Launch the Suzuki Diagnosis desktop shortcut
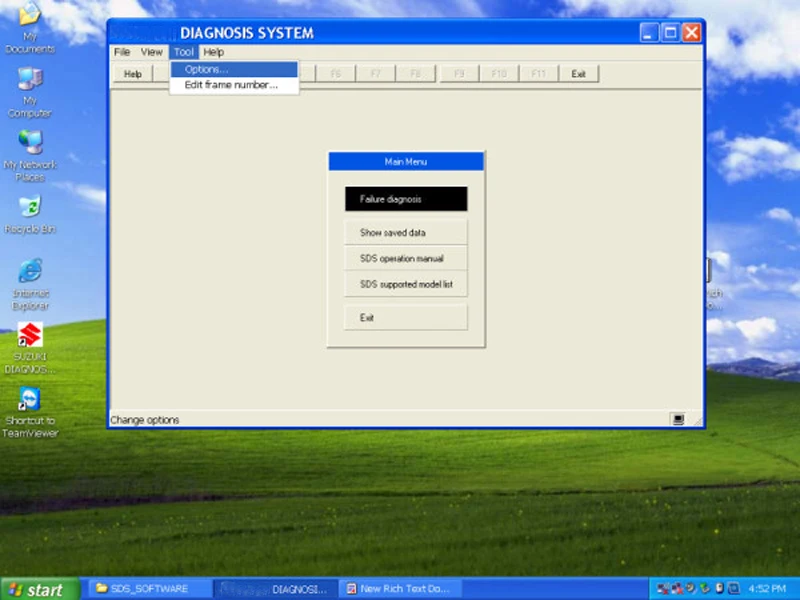This screenshot has width=800, height=600. click(x=30, y=348)
